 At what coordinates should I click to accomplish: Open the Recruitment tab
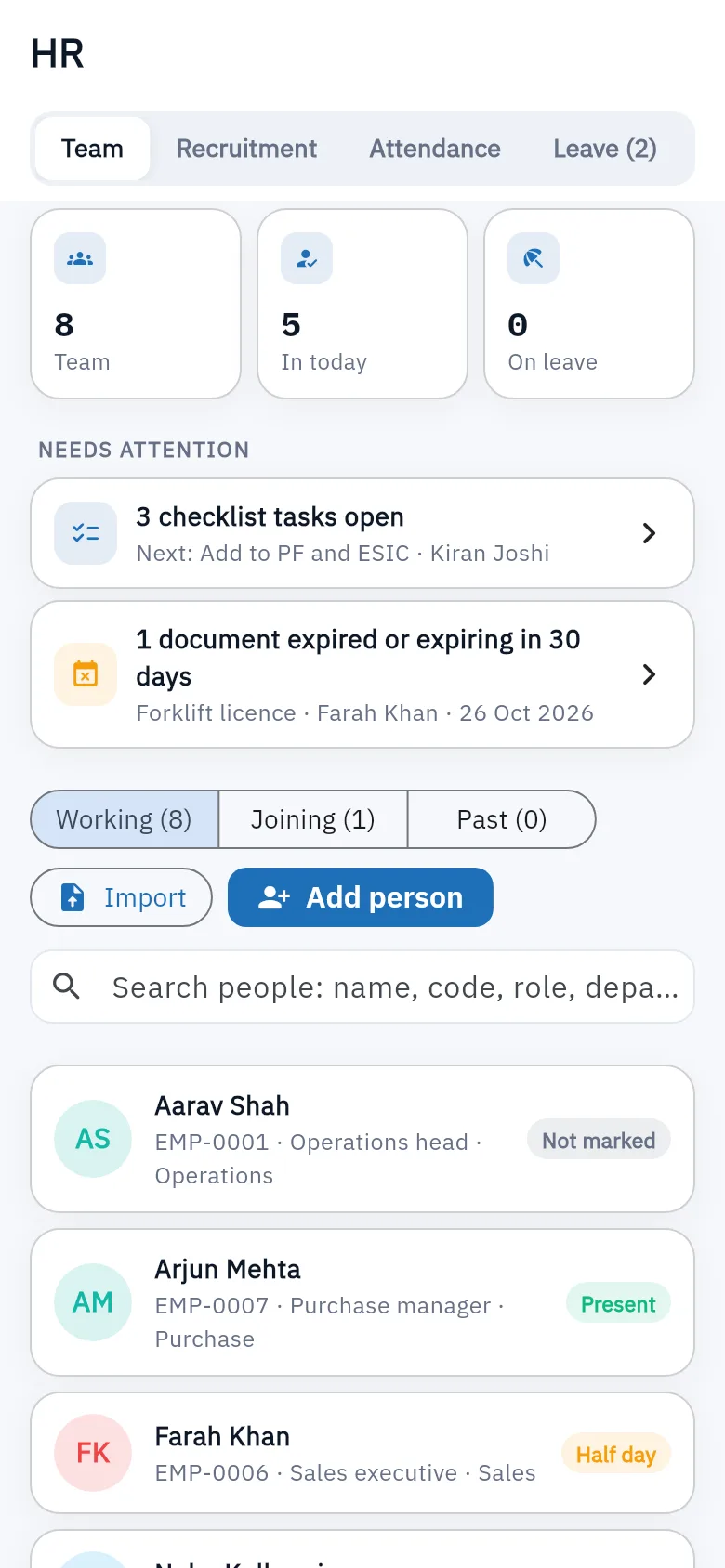246,149
